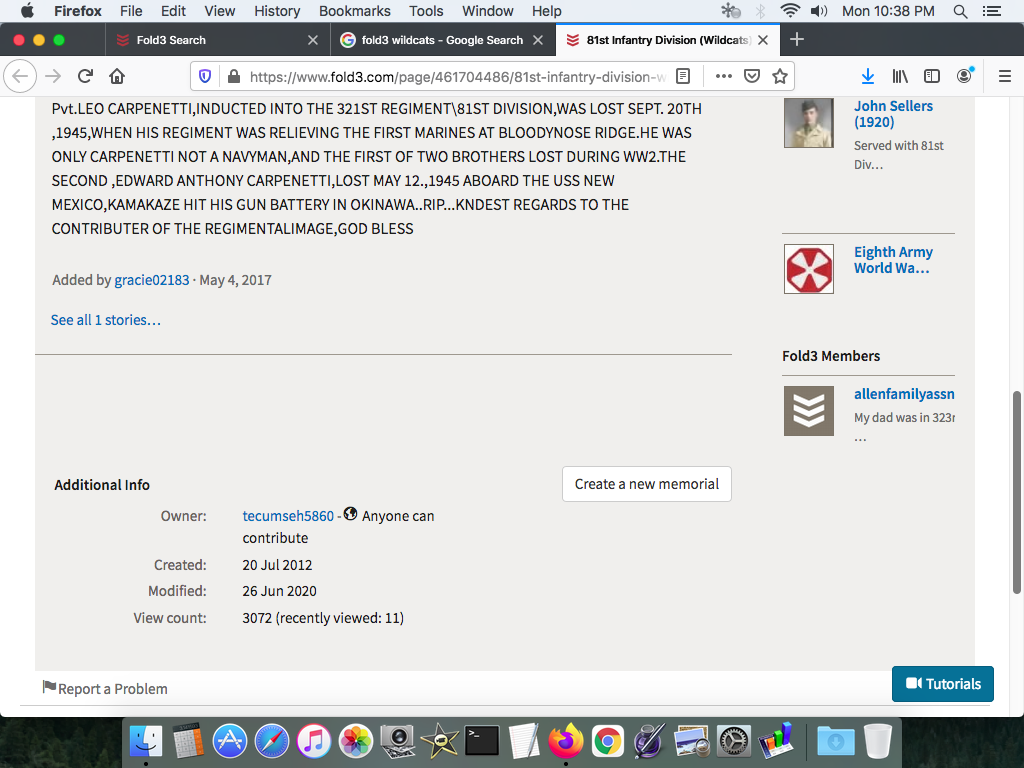
Task: Bookmark this page with the star icon
Action: (780, 76)
